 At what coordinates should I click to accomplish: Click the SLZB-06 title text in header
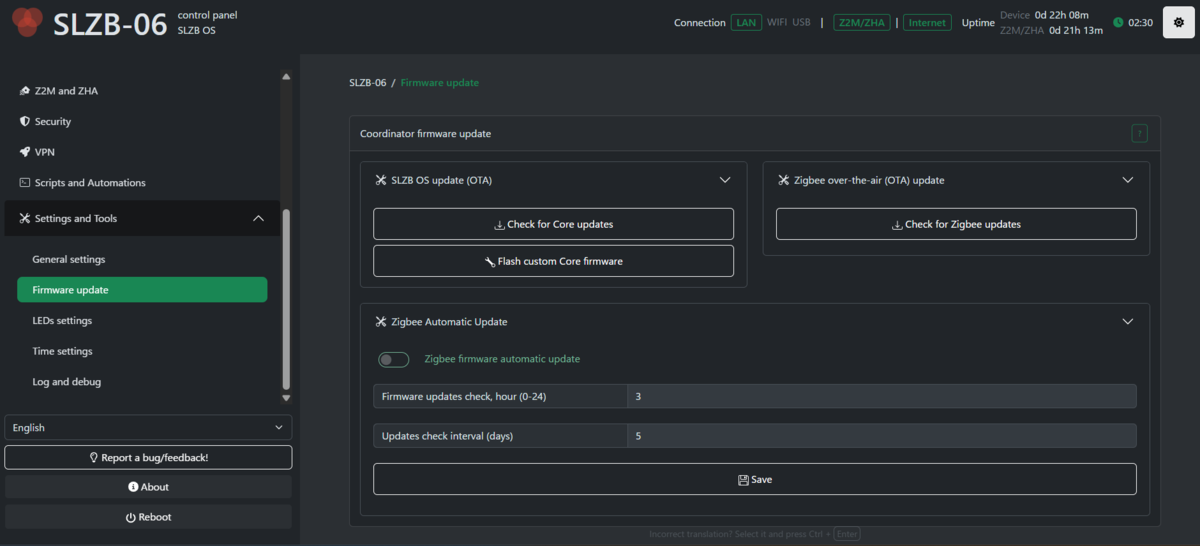[110, 22]
